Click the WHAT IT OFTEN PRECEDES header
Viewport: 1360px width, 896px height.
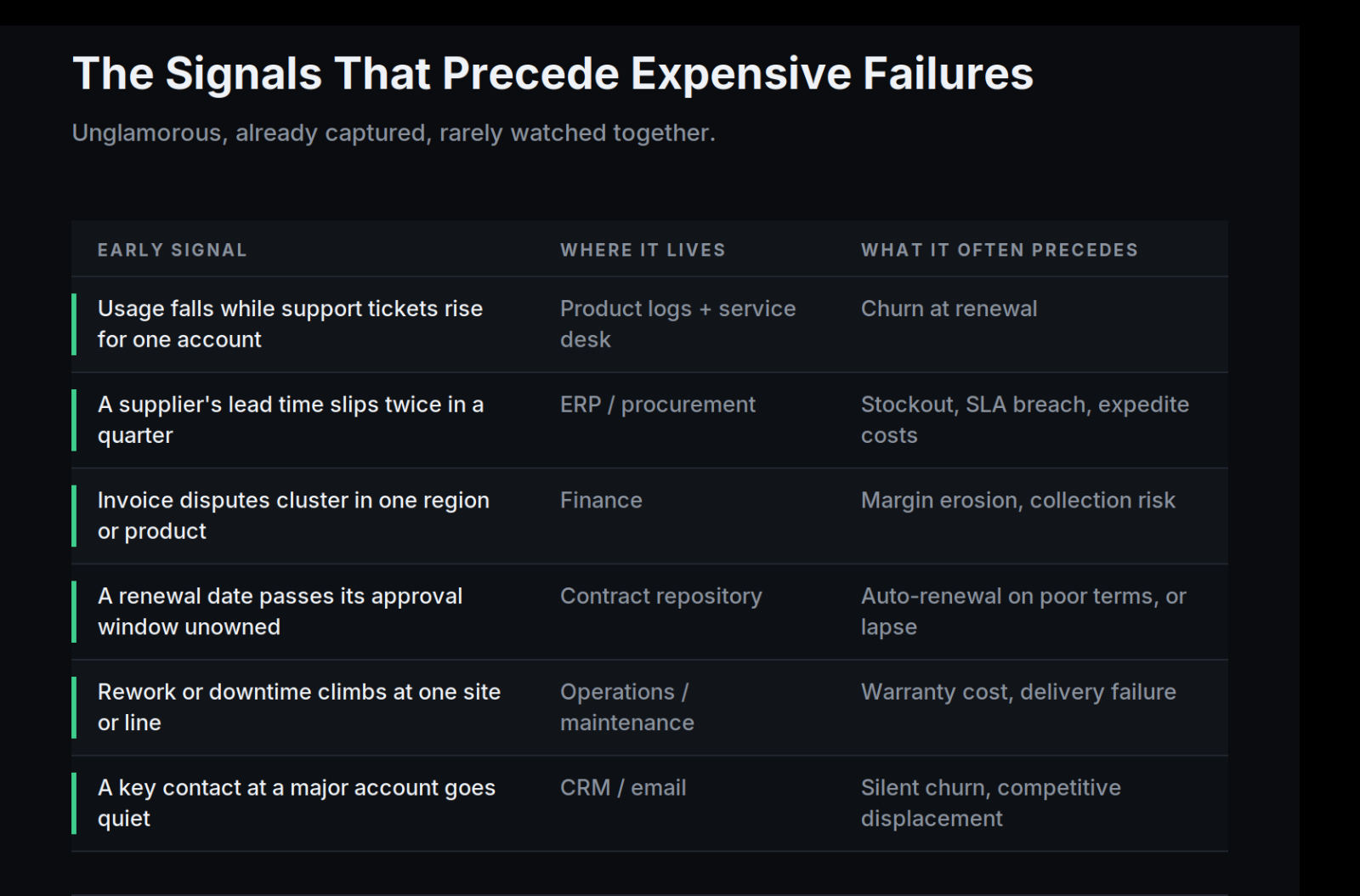point(1000,250)
